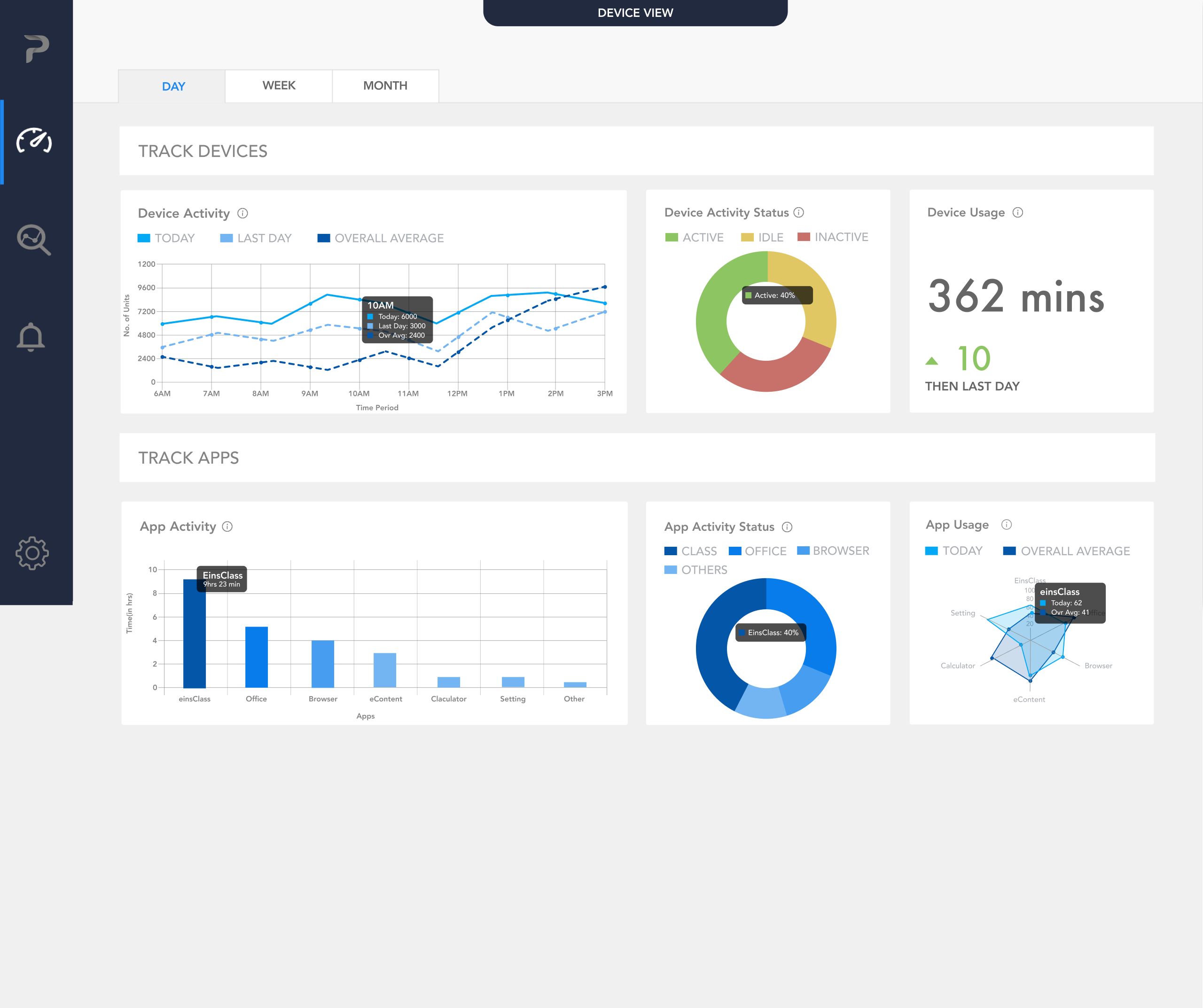Select the DAY tab
Screen dimensions: 1203x1008
pos(173,86)
